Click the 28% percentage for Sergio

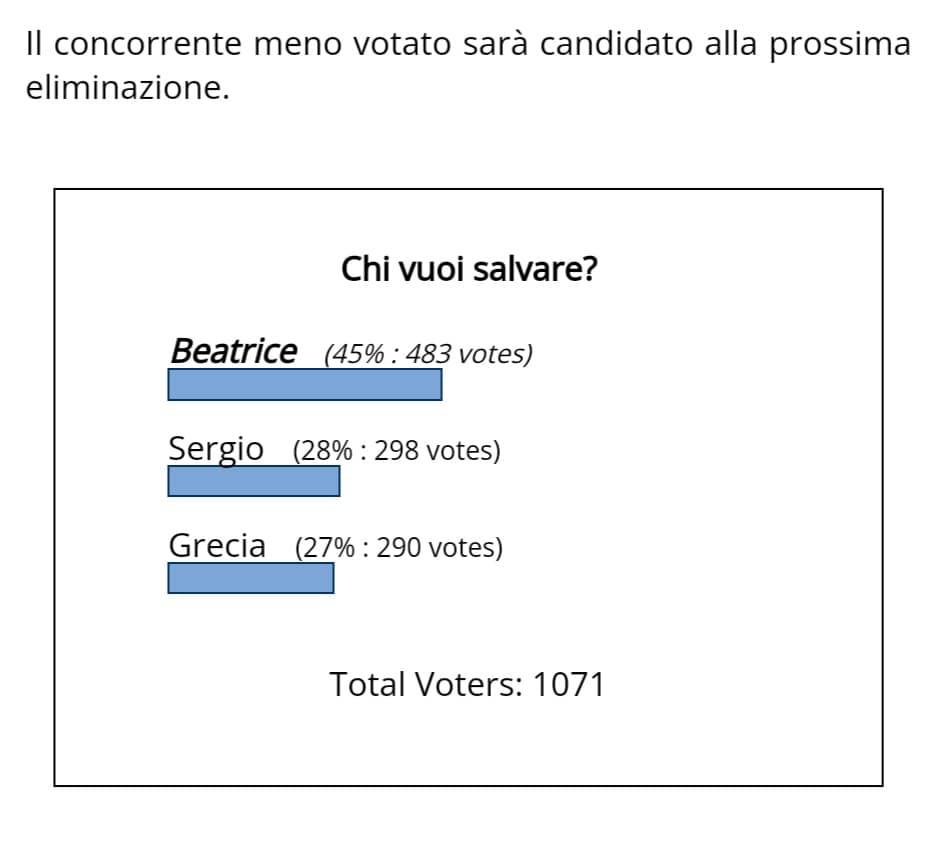[326, 451]
